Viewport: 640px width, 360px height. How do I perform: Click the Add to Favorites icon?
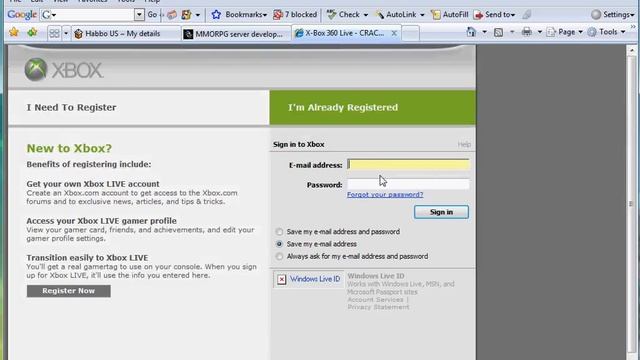32,32
